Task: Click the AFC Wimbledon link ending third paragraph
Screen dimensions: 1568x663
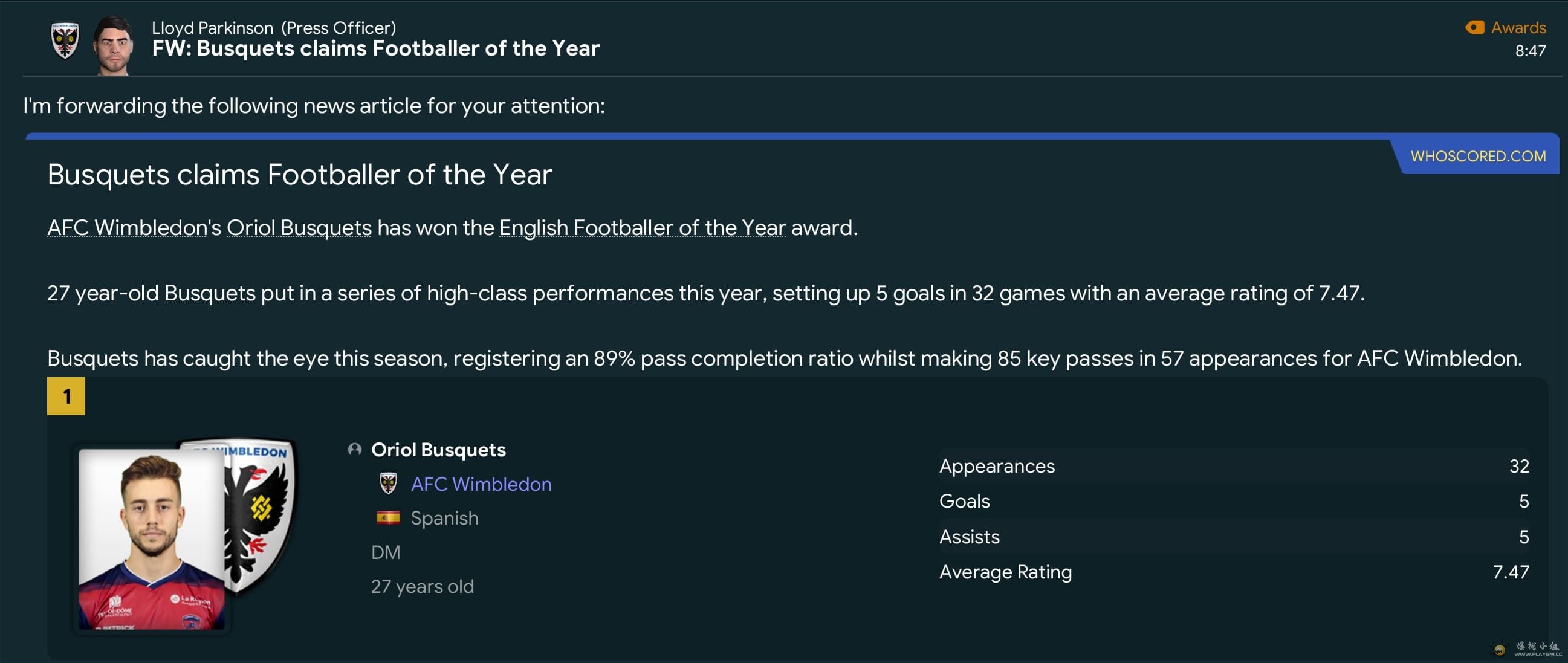Action: coord(1436,358)
